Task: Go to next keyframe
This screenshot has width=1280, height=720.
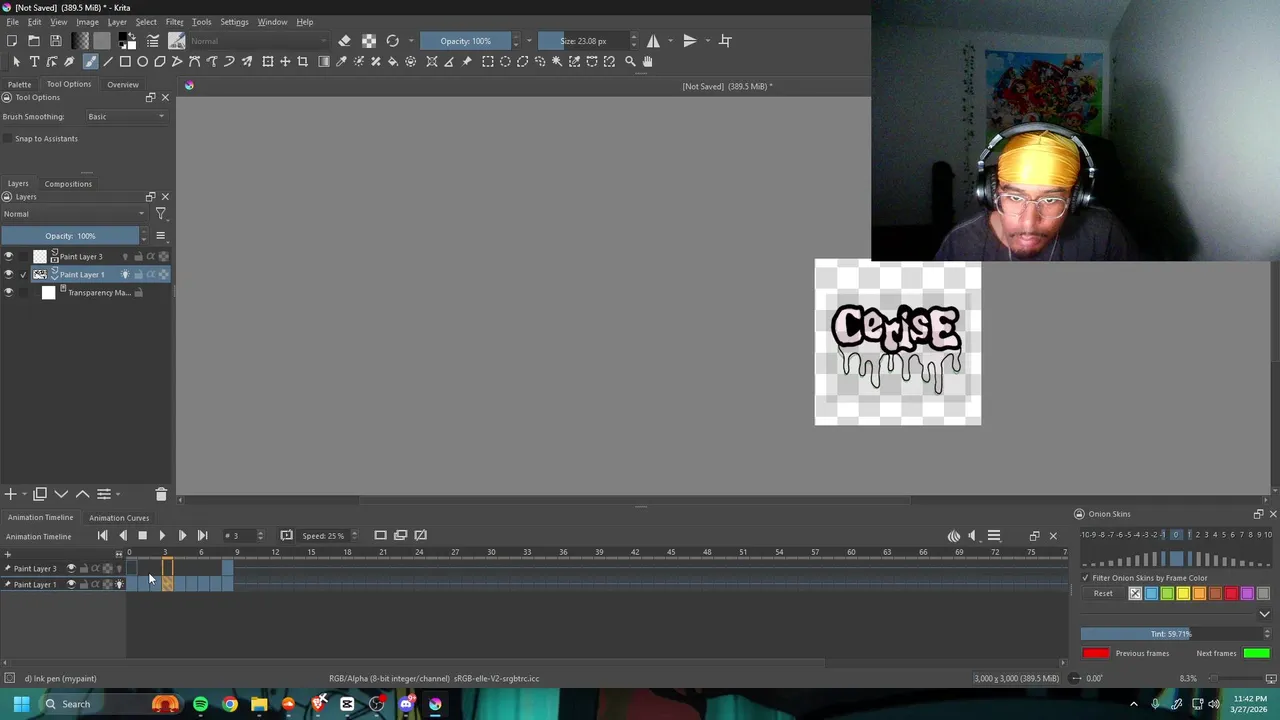Action: click(202, 536)
